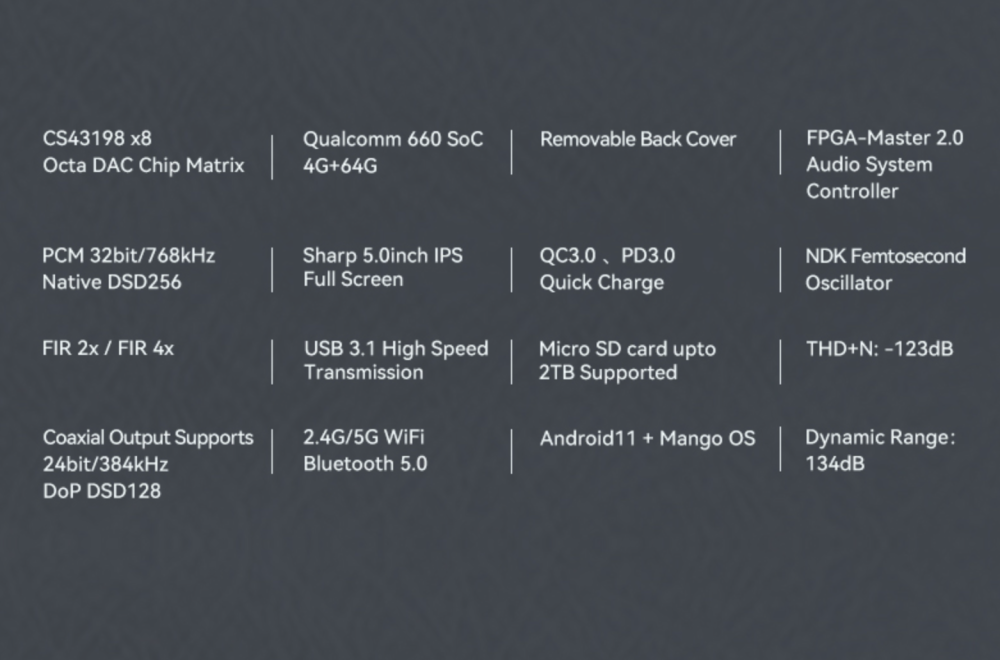Click the CS43198 x8 Octa DAC text
The height and width of the screenshot is (660, 1000).
[x=143, y=152]
